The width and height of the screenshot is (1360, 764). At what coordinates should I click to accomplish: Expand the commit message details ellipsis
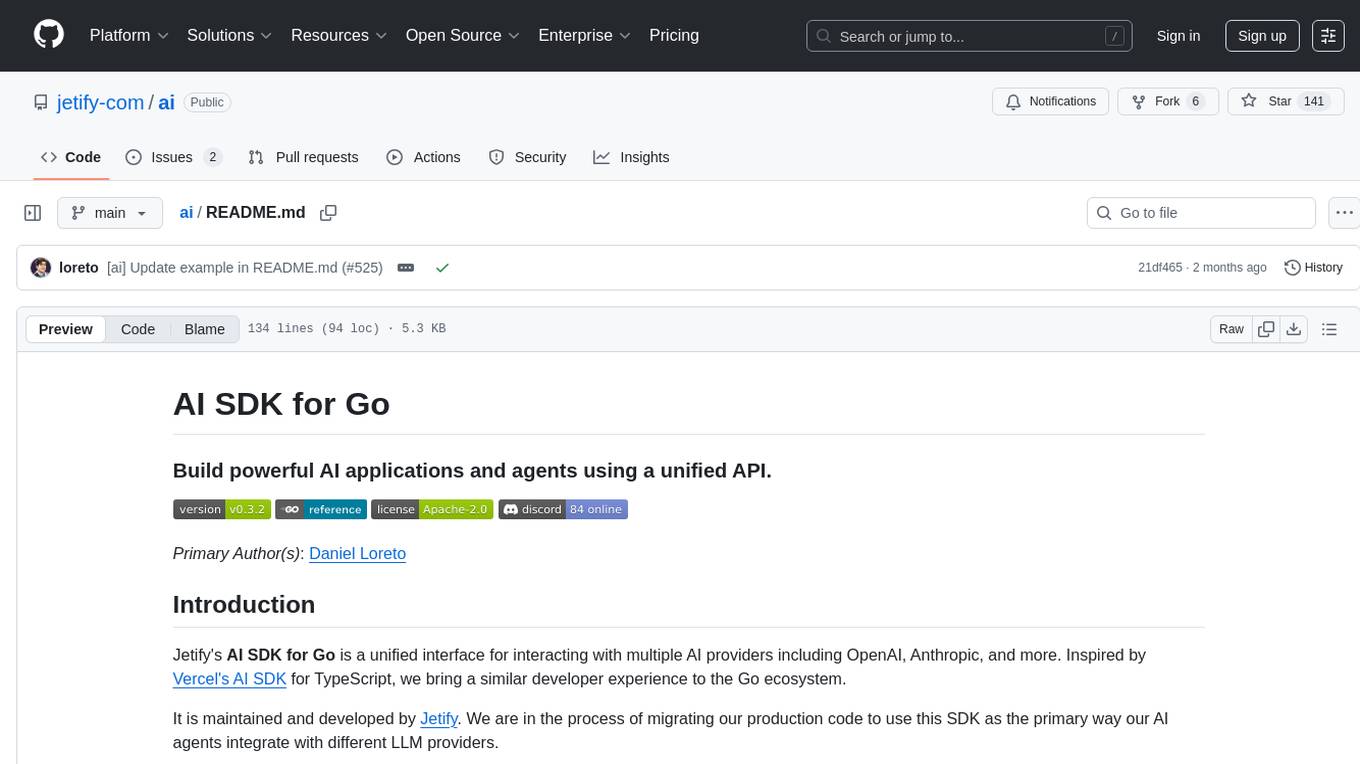406,268
